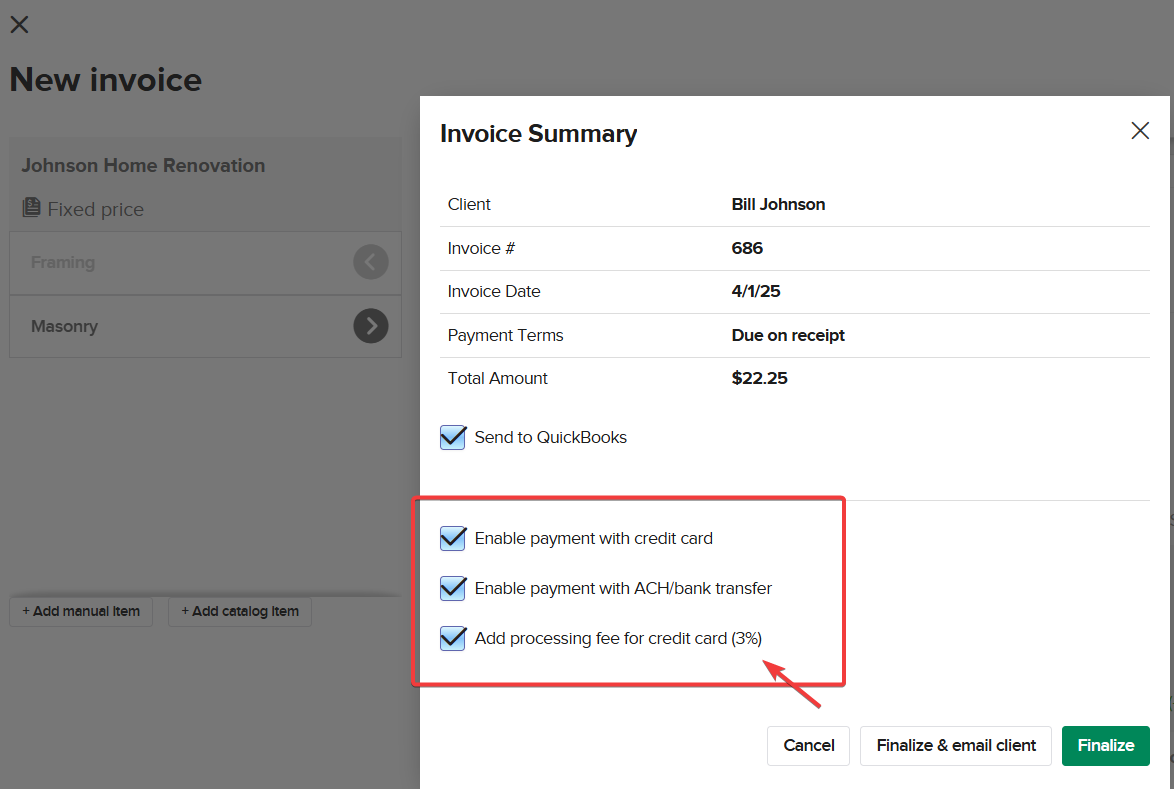The width and height of the screenshot is (1174, 789).
Task: Expand the Framing line item
Action: (x=371, y=262)
